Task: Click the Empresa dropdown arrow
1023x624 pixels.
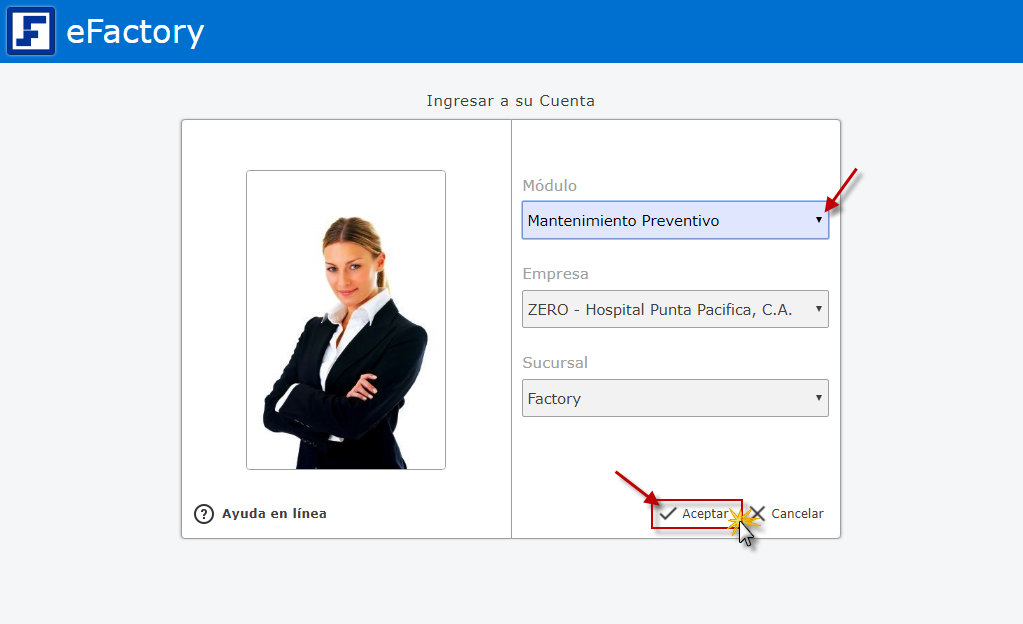Action: pos(819,309)
